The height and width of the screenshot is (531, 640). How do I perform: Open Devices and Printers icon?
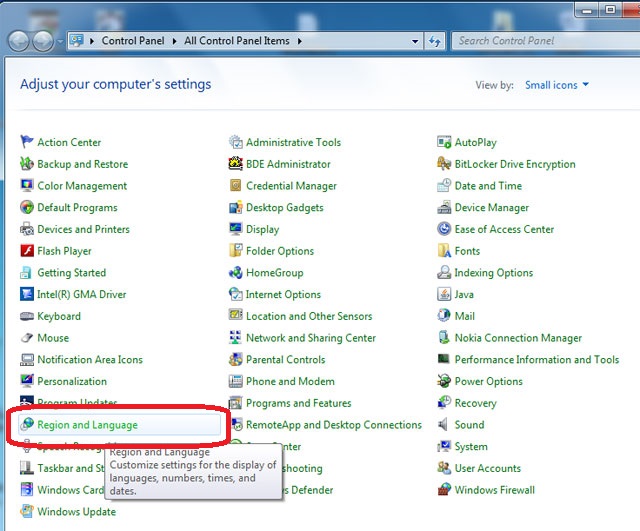[27, 229]
